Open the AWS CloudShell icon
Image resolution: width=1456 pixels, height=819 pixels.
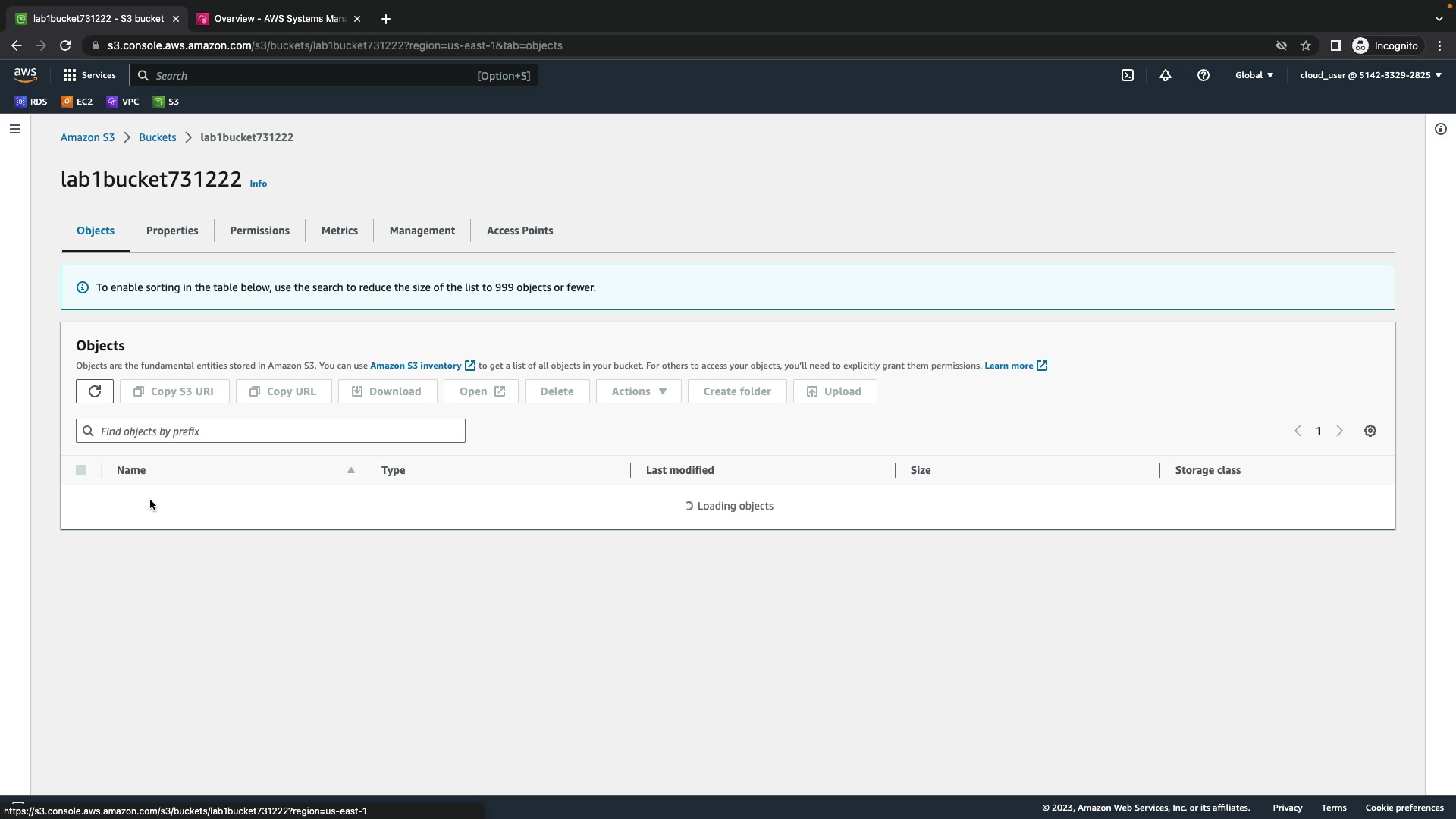pos(1128,75)
